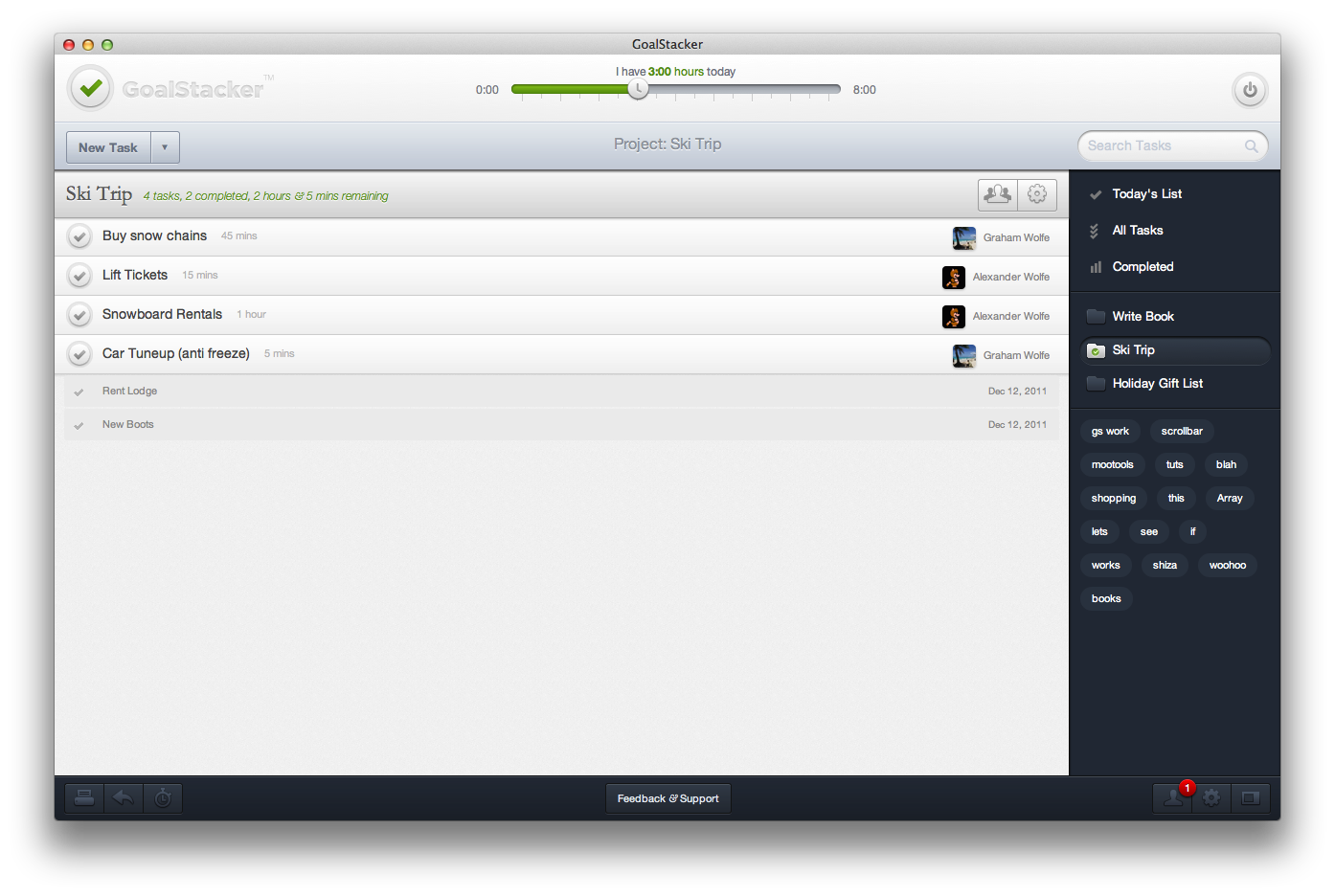
Task: Click the undo arrow icon in bottom bar
Action: (x=124, y=797)
